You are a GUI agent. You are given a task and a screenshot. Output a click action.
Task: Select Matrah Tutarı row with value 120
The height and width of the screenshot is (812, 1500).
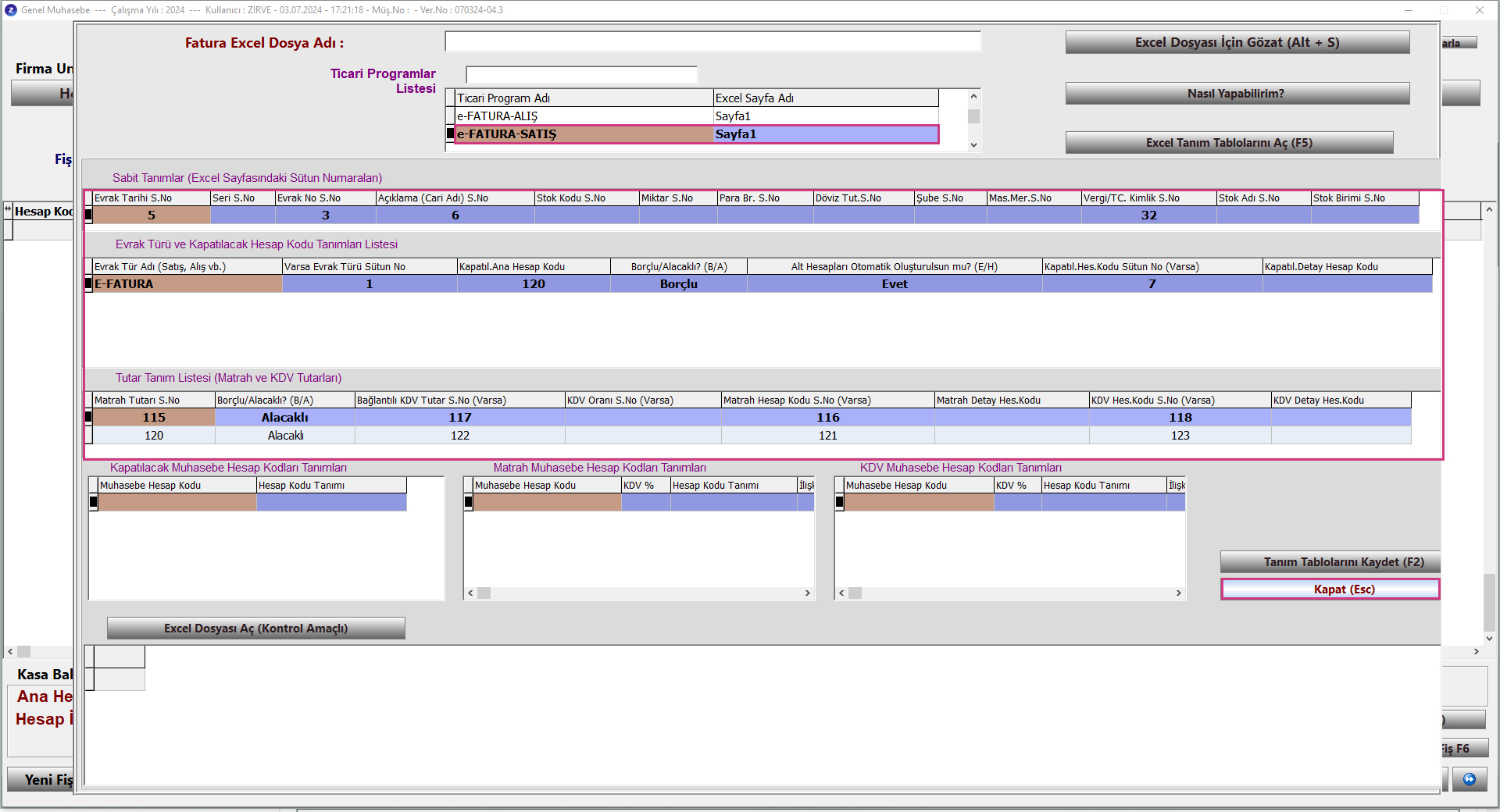click(154, 436)
